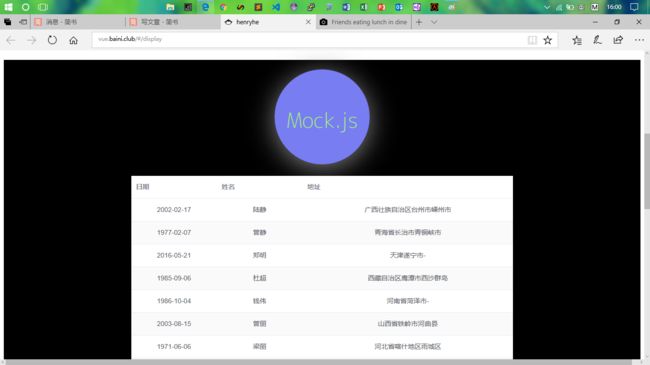The image size is (650, 365).
Task: Launch Google Chrome from the taskbar
Action: [x=223, y=7]
